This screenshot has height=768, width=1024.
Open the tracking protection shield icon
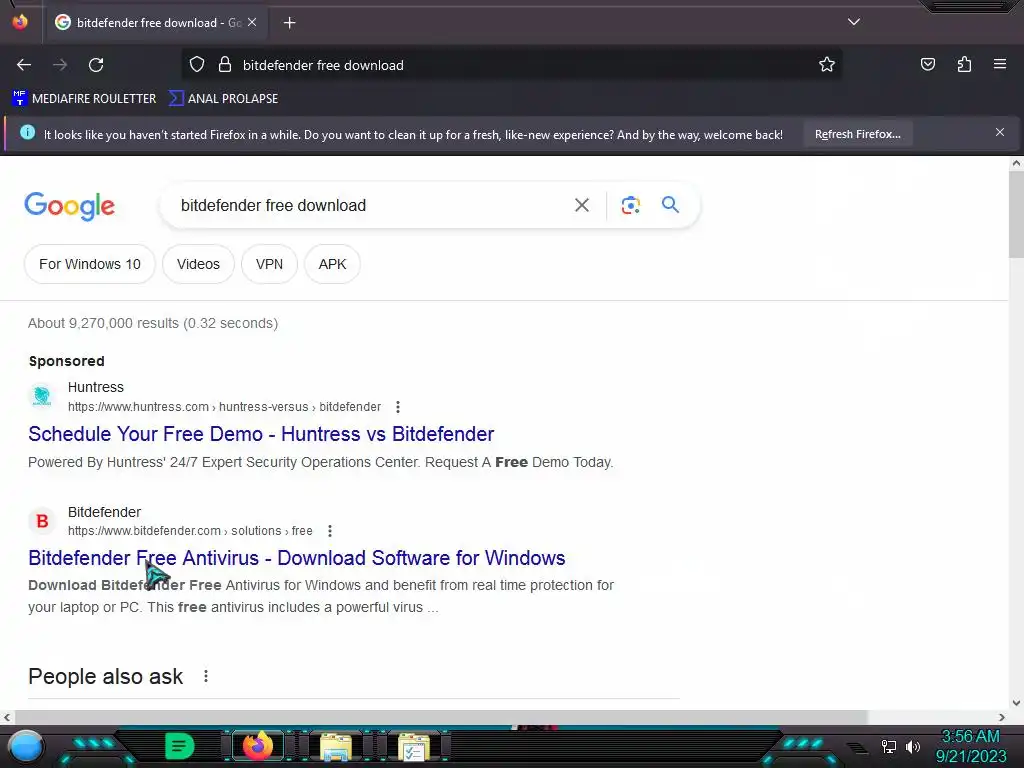click(x=197, y=65)
